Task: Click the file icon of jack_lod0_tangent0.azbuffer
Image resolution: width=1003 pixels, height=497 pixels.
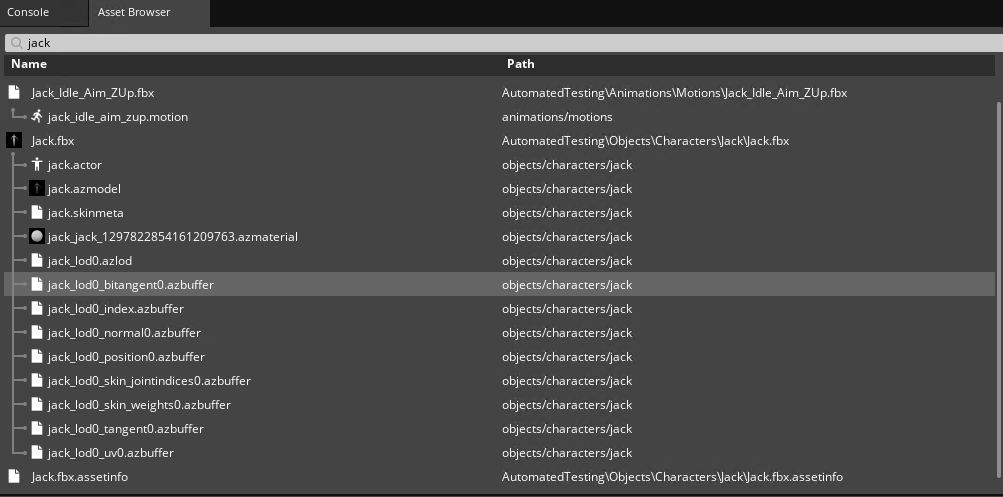Action: coord(37,429)
